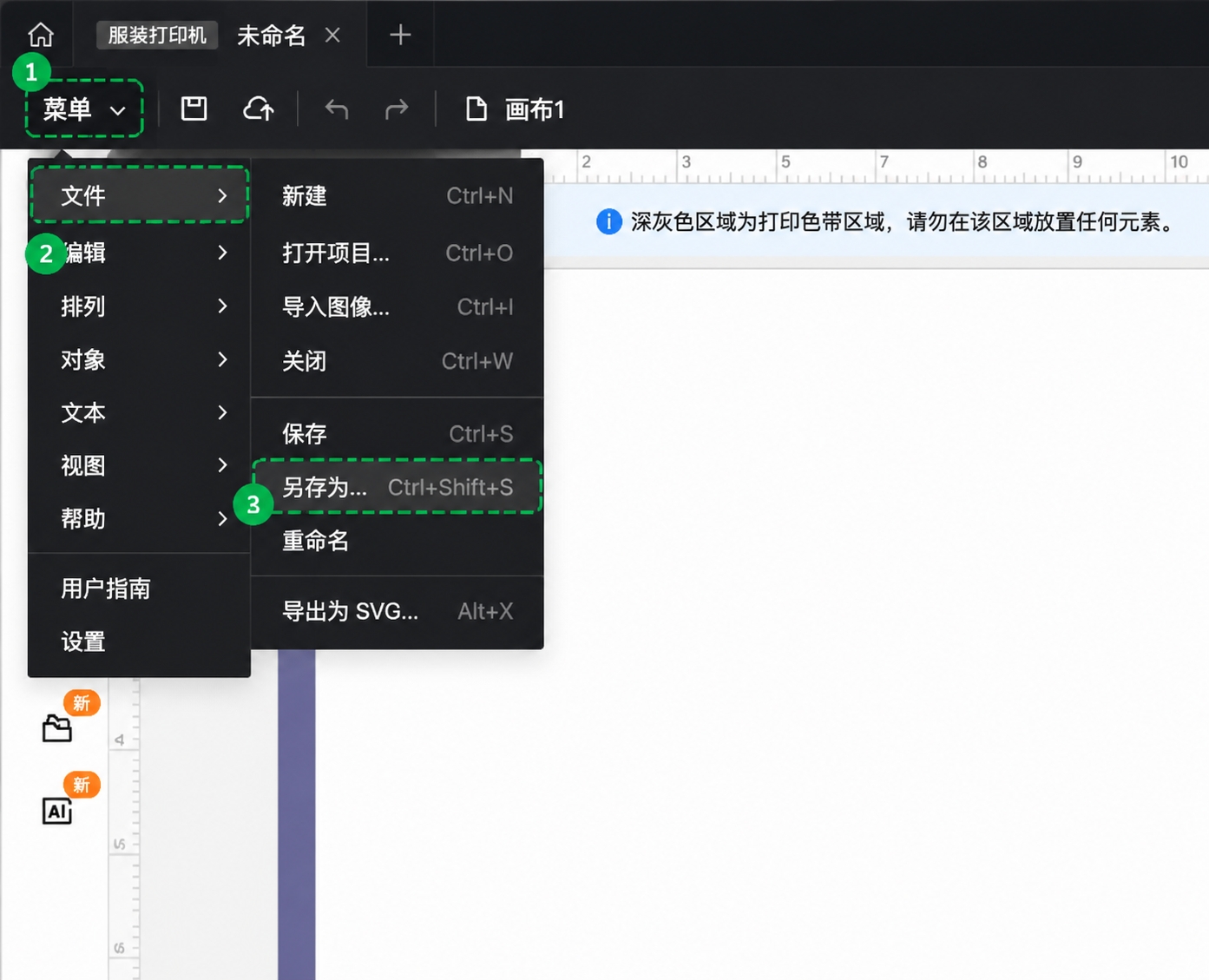Close the 未命名 tab
1209x980 pixels.
pos(332,35)
